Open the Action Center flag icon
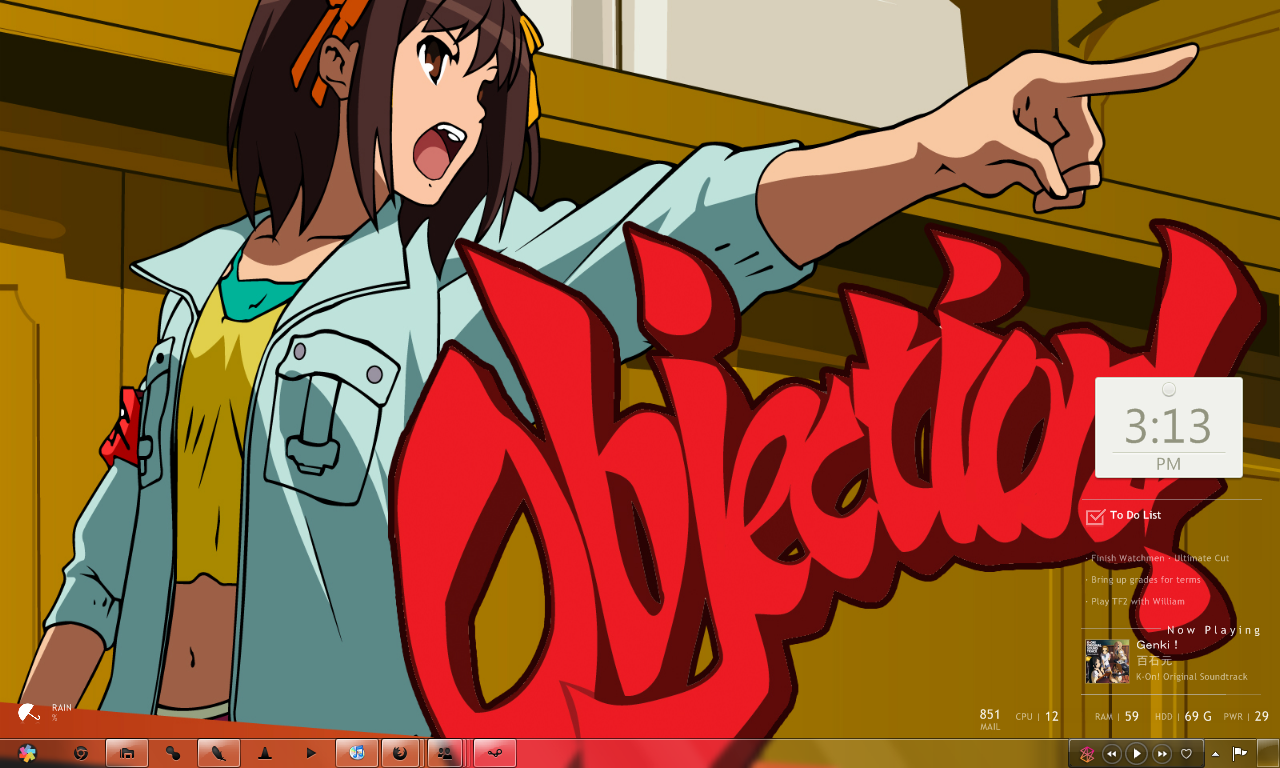 (x=1239, y=754)
